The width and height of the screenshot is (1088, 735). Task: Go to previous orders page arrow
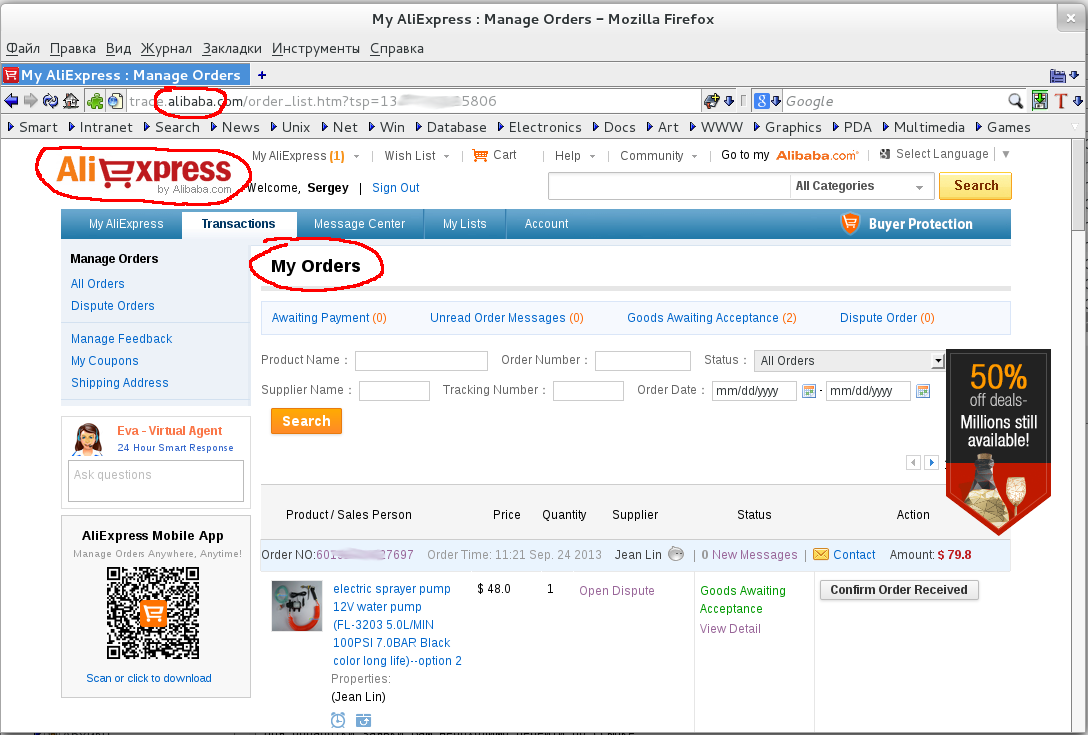(x=913, y=462)
